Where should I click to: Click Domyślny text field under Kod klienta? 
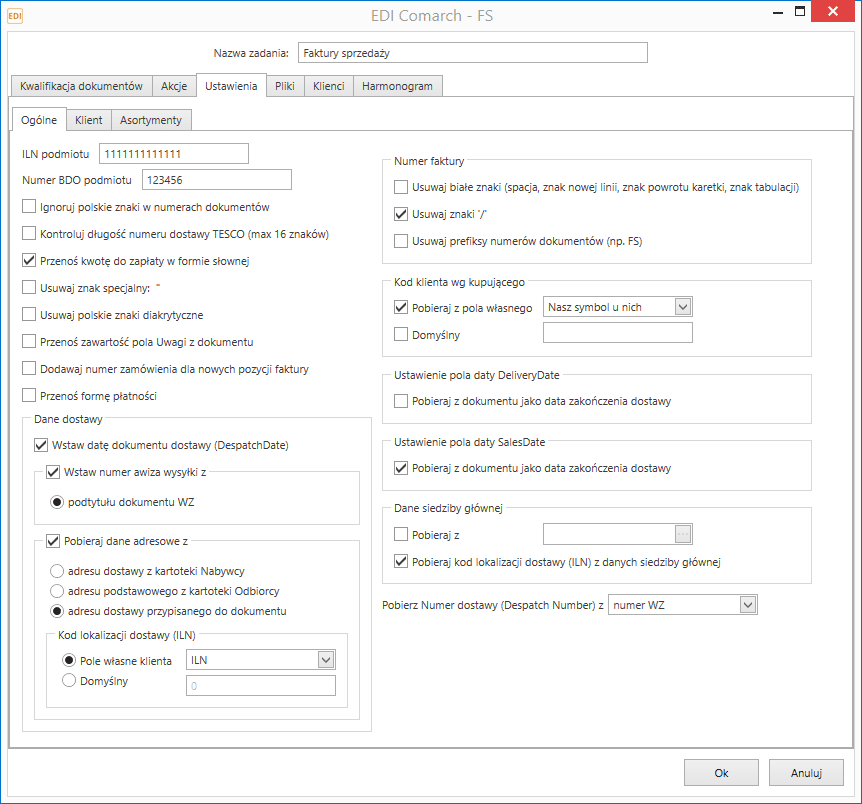pos(618,333)
